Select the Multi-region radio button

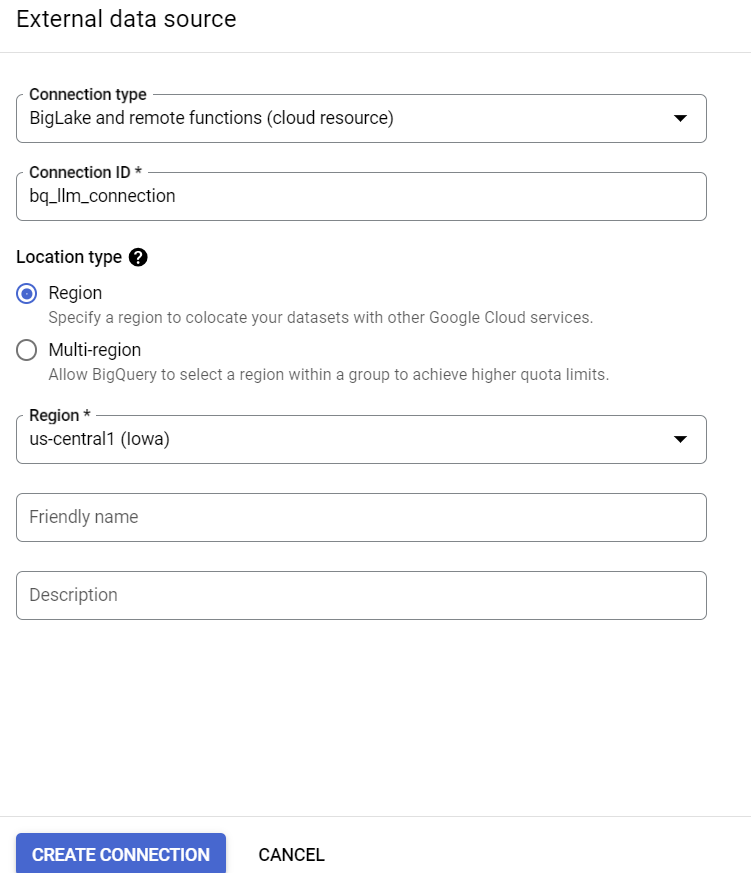click(x=28, y=350)
